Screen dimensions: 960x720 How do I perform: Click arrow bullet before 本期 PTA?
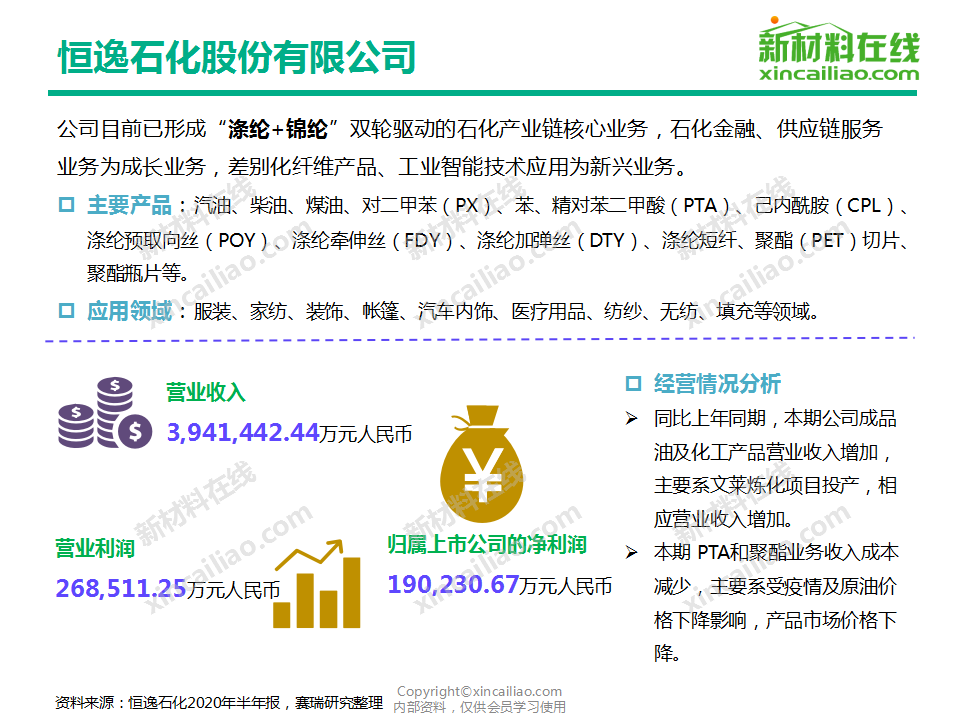pos(631,553)
